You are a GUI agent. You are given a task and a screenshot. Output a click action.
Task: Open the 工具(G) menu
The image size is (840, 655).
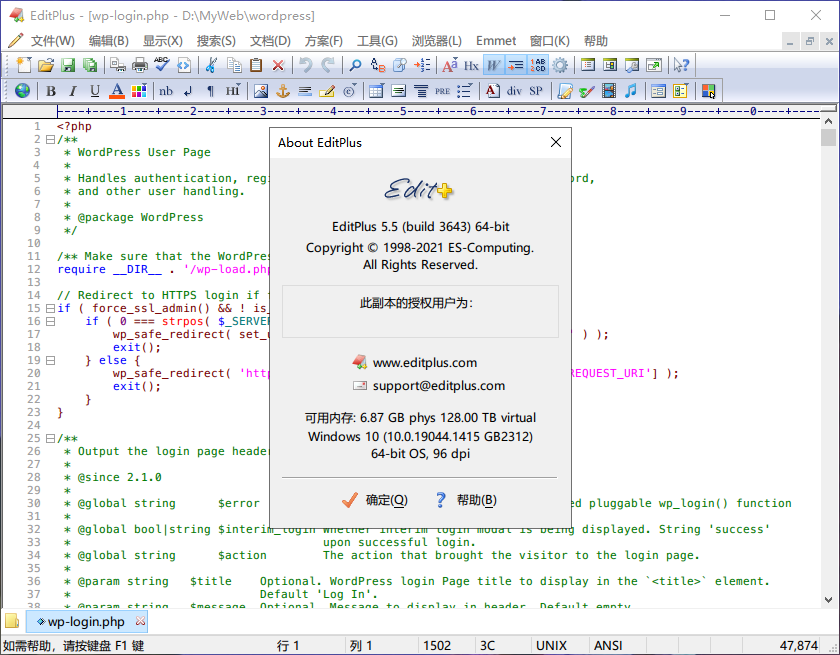coord(377,41)
